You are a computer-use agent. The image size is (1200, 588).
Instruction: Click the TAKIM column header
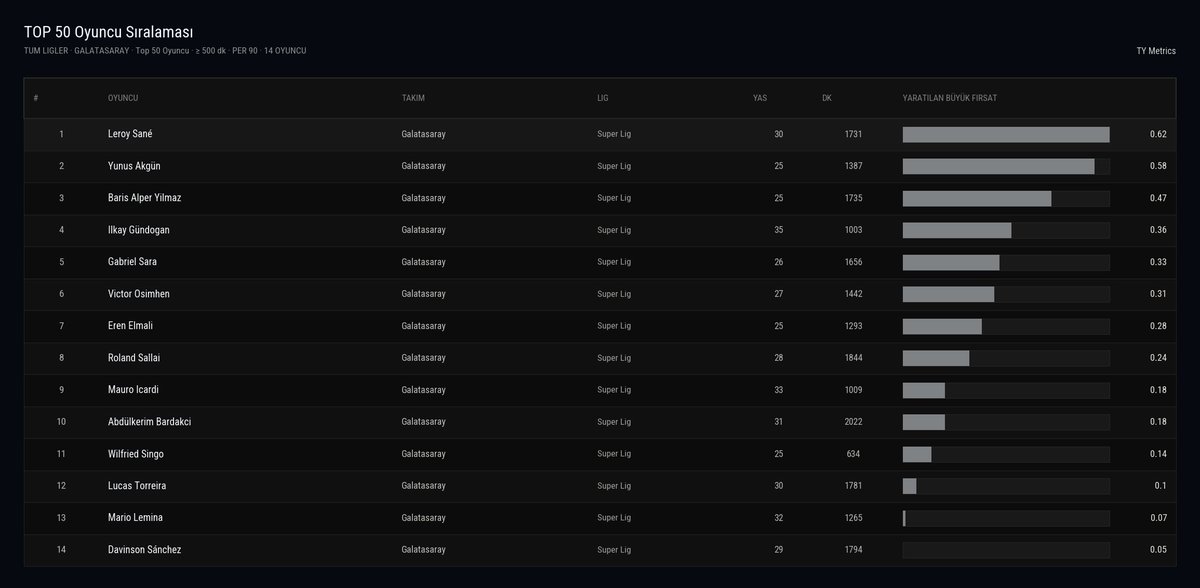413,98
